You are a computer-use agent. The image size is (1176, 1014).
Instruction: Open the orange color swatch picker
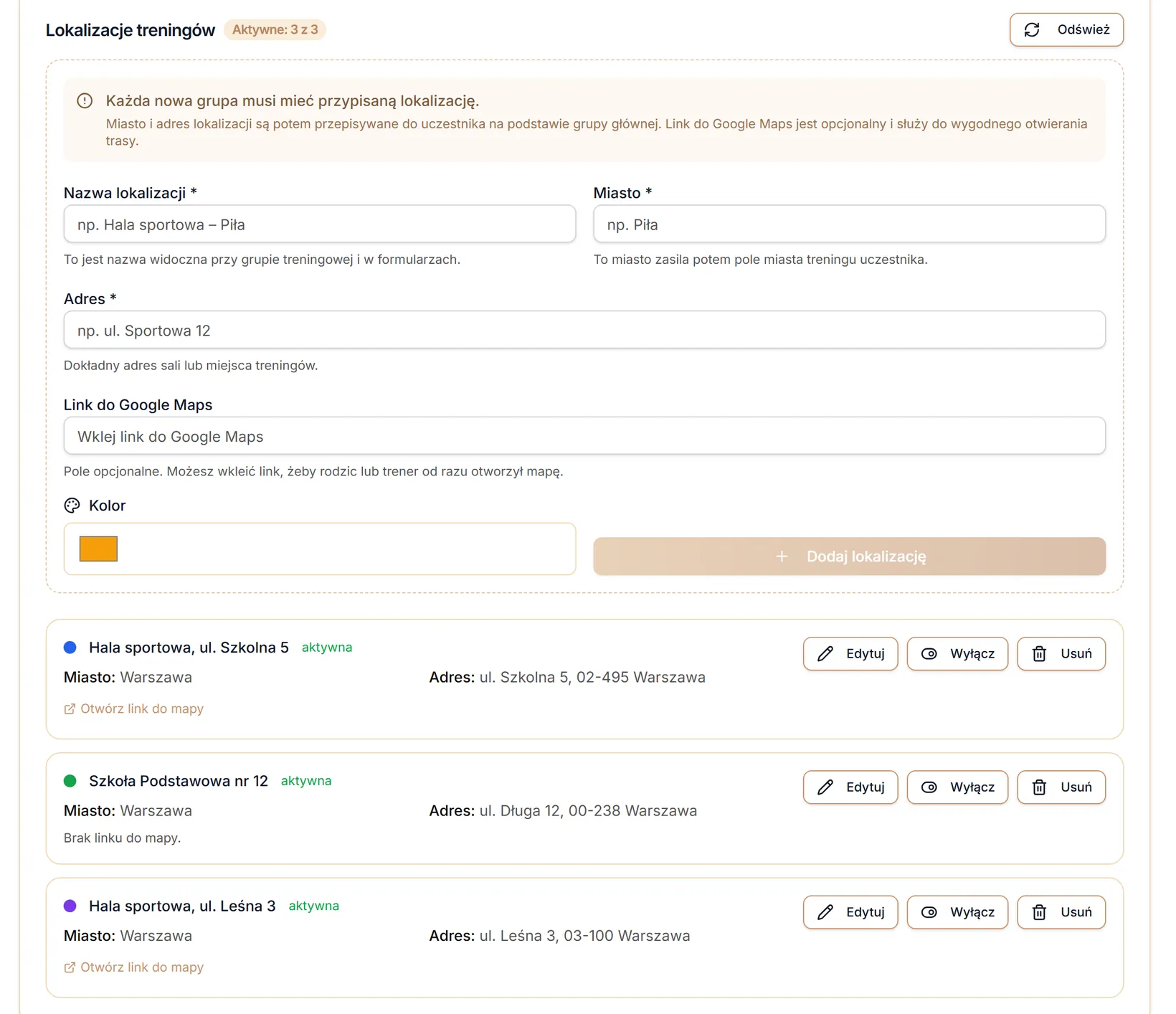(98, 549)
